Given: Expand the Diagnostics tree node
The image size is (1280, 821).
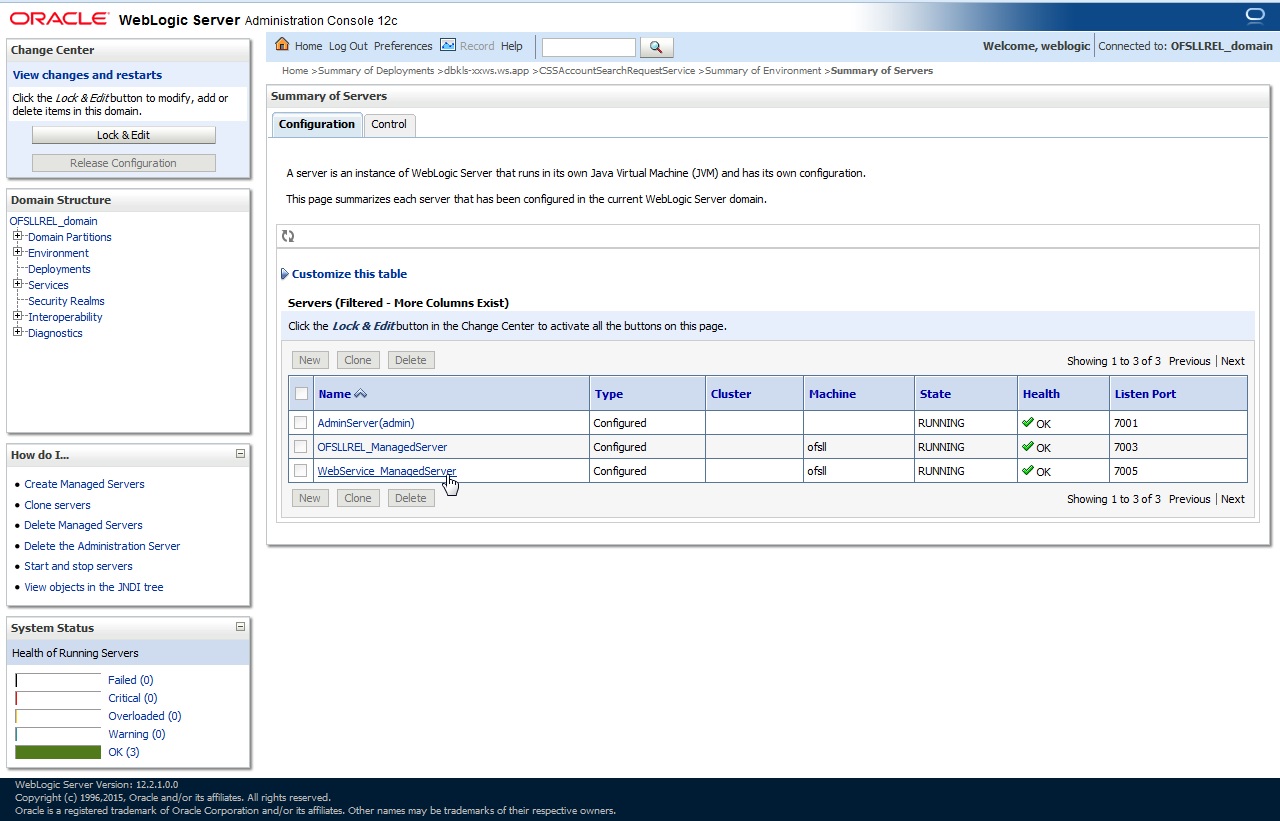Looking at the screenshot, I should 17,332.
